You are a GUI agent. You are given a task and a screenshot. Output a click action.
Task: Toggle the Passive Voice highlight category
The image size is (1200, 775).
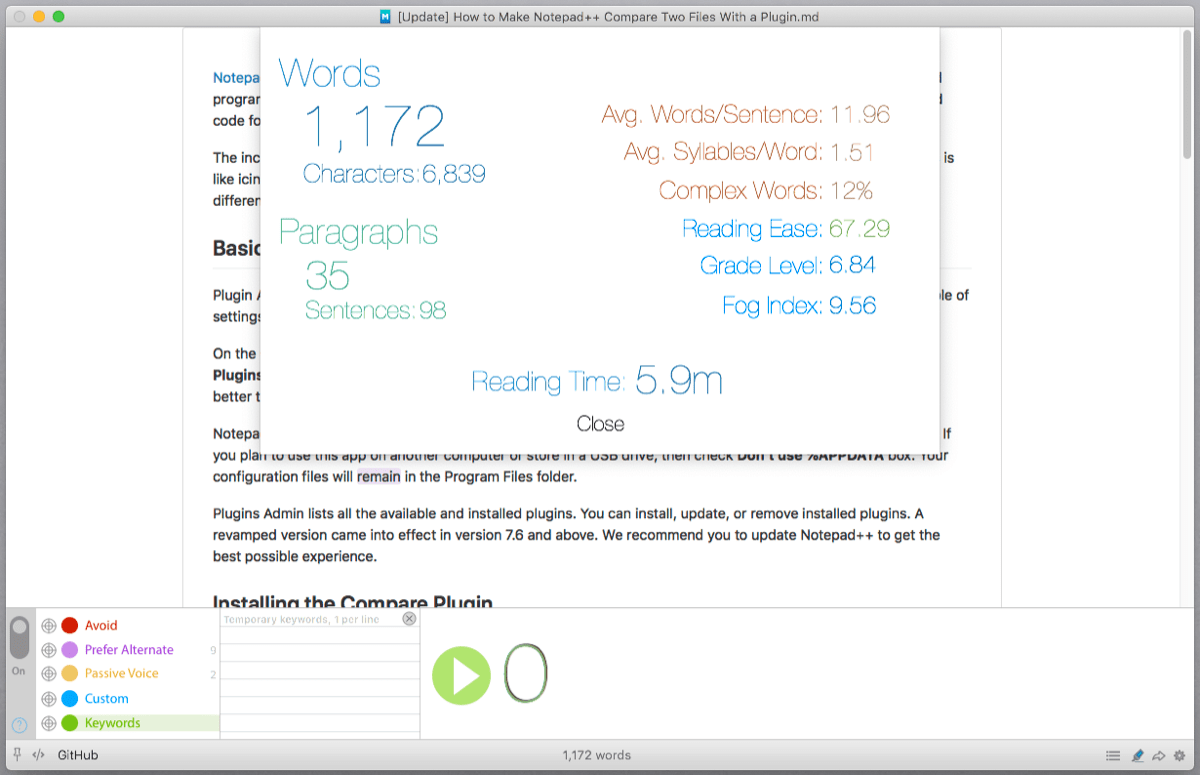tap(121, 674)
